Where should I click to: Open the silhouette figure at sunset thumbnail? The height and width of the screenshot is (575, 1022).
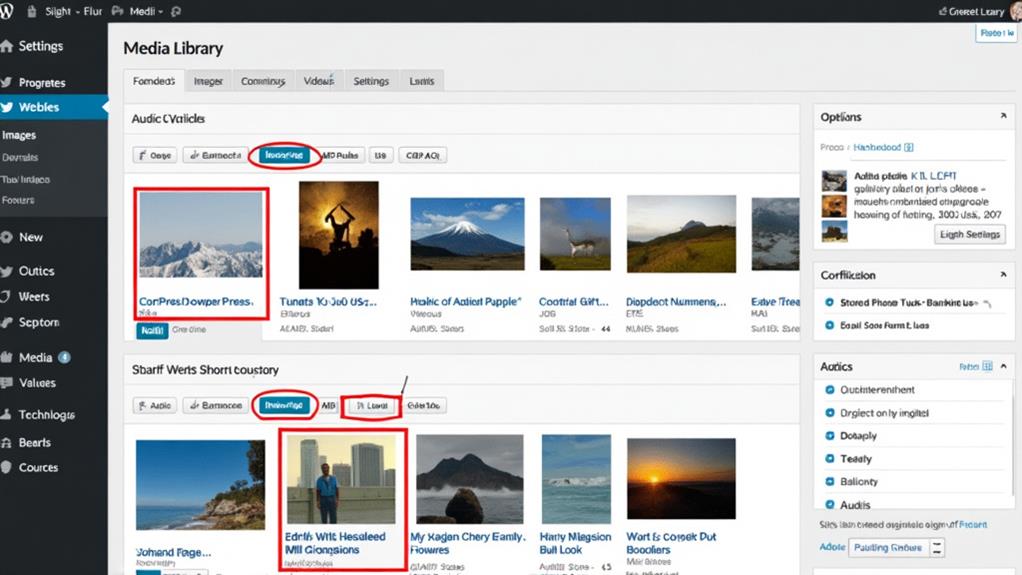[339, 235]
